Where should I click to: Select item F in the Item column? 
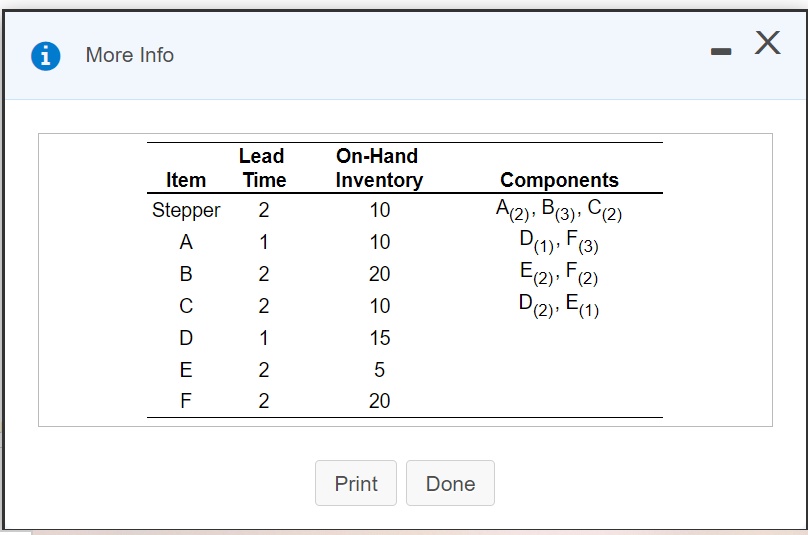click(186, 402)
